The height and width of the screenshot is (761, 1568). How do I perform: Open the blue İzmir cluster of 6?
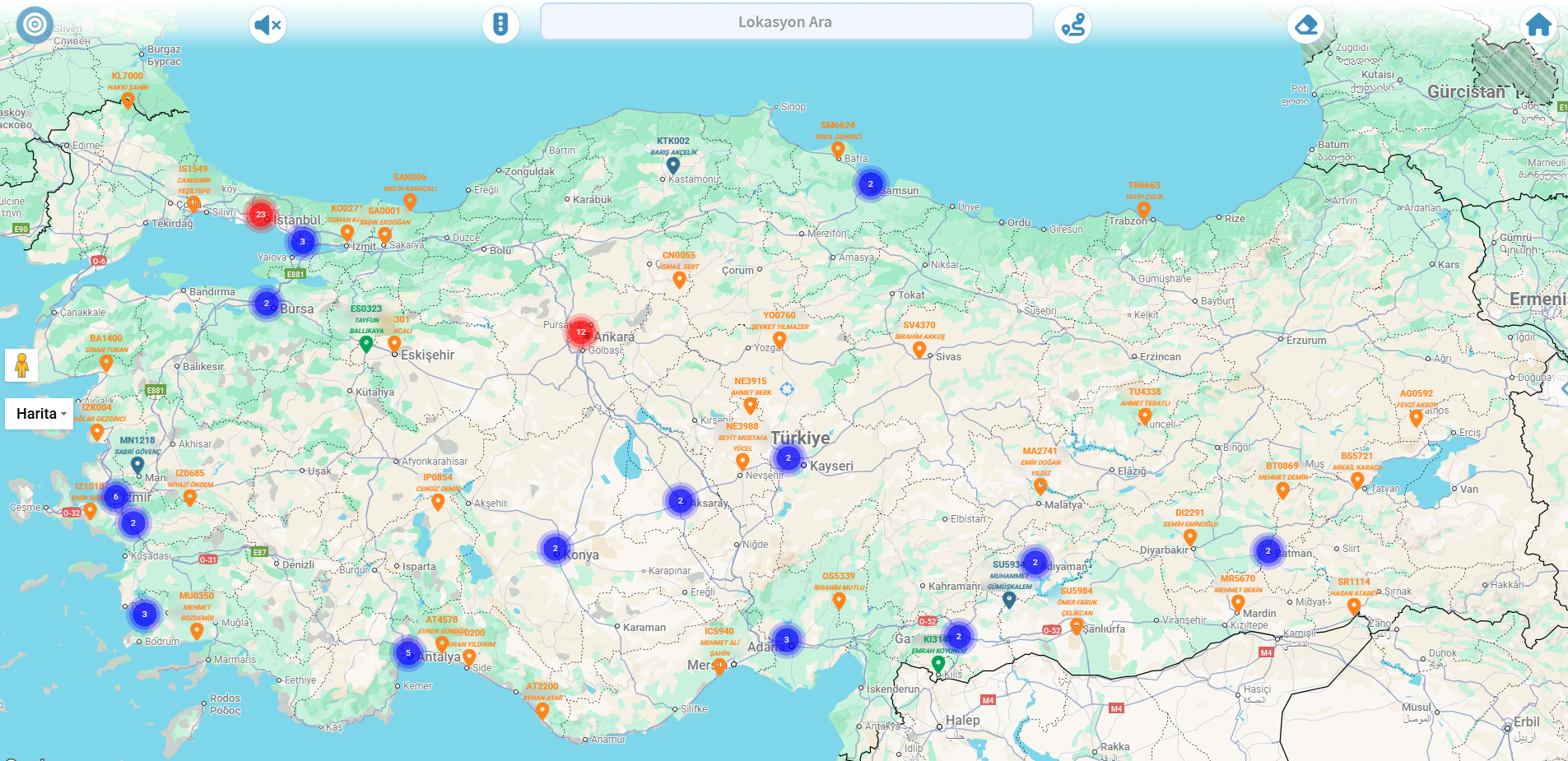tap(116, 497)
